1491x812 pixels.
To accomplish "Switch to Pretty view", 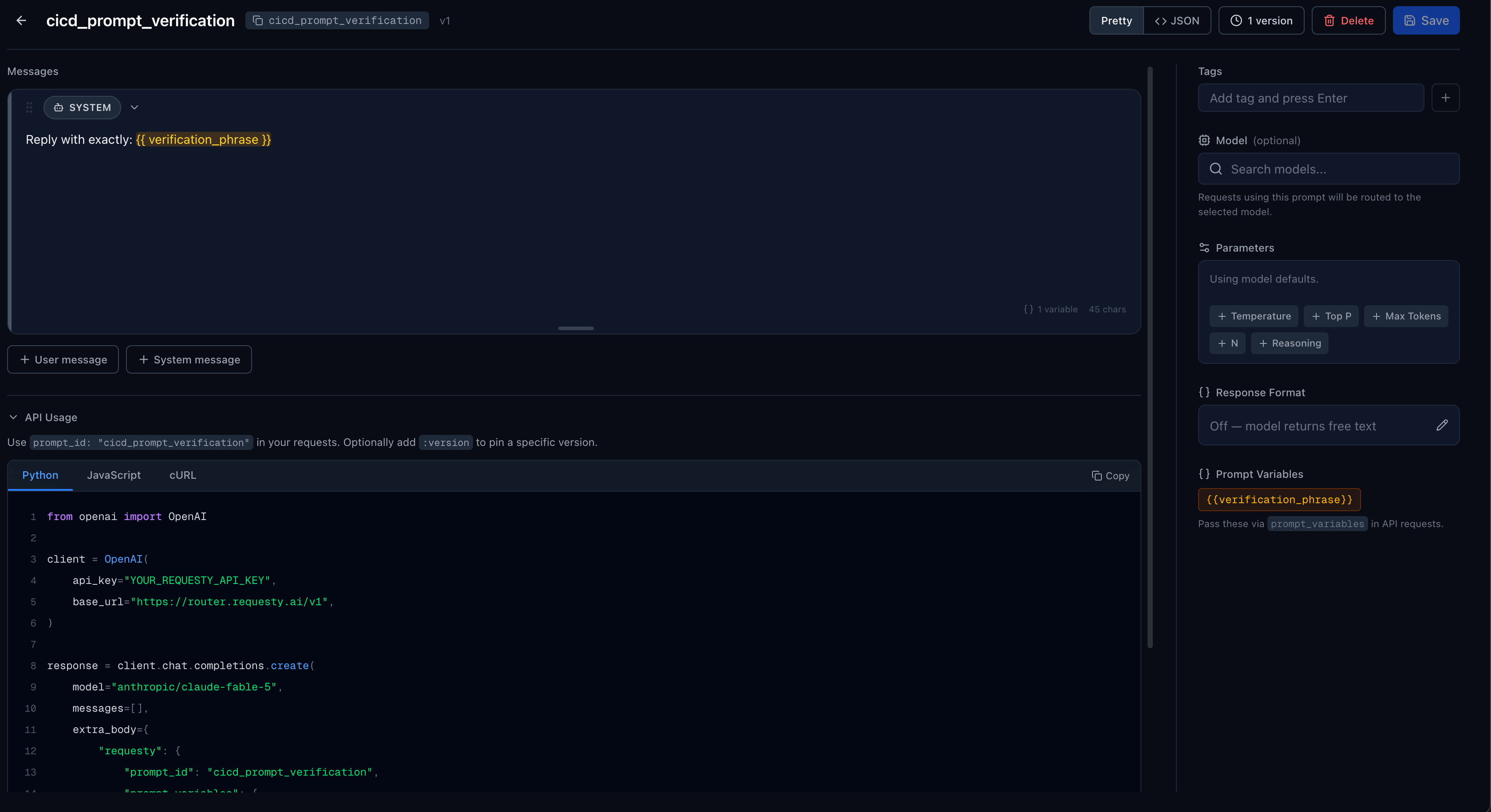I will click(1116, 20).
